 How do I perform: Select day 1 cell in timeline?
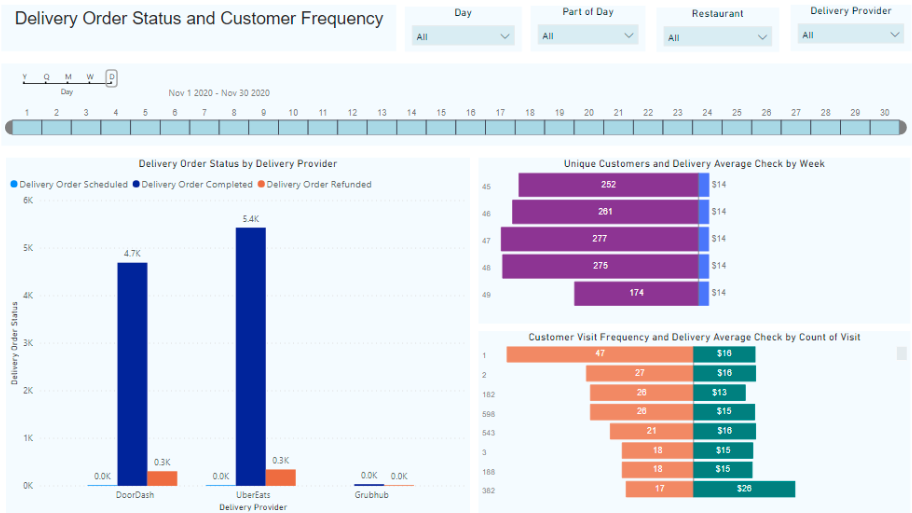pyautogui.click(x=27, y=127)
